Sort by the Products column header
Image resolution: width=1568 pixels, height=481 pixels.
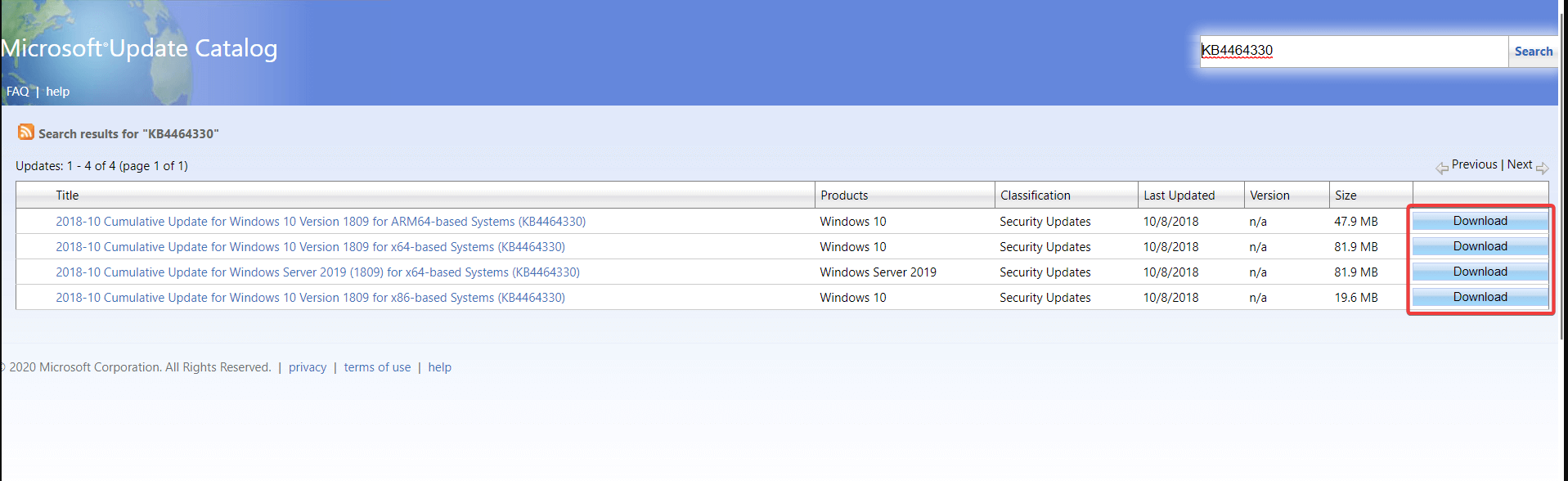coord(844,196)
